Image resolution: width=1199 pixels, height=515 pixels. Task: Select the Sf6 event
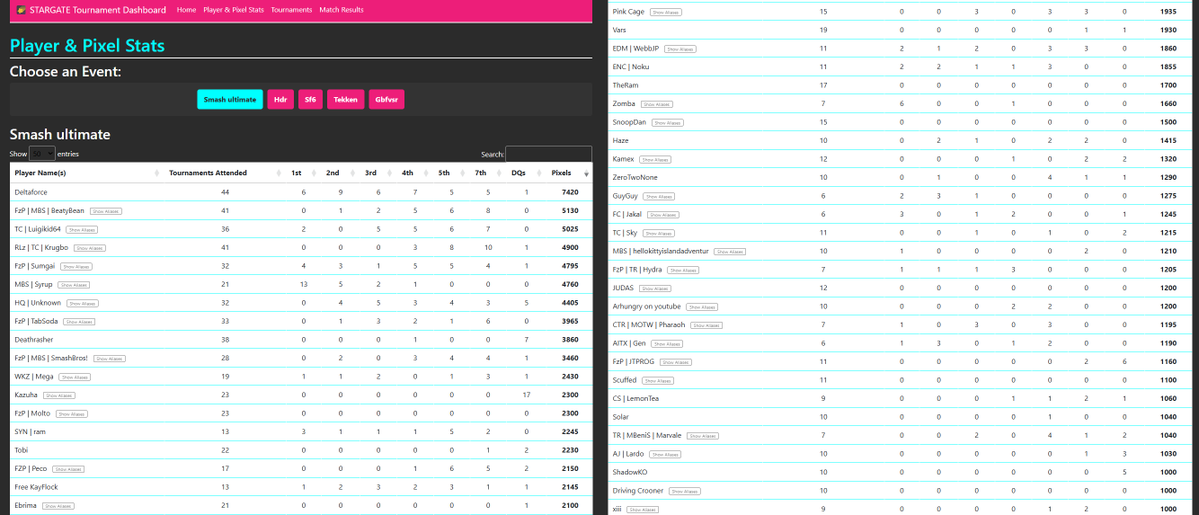[310, 99]
